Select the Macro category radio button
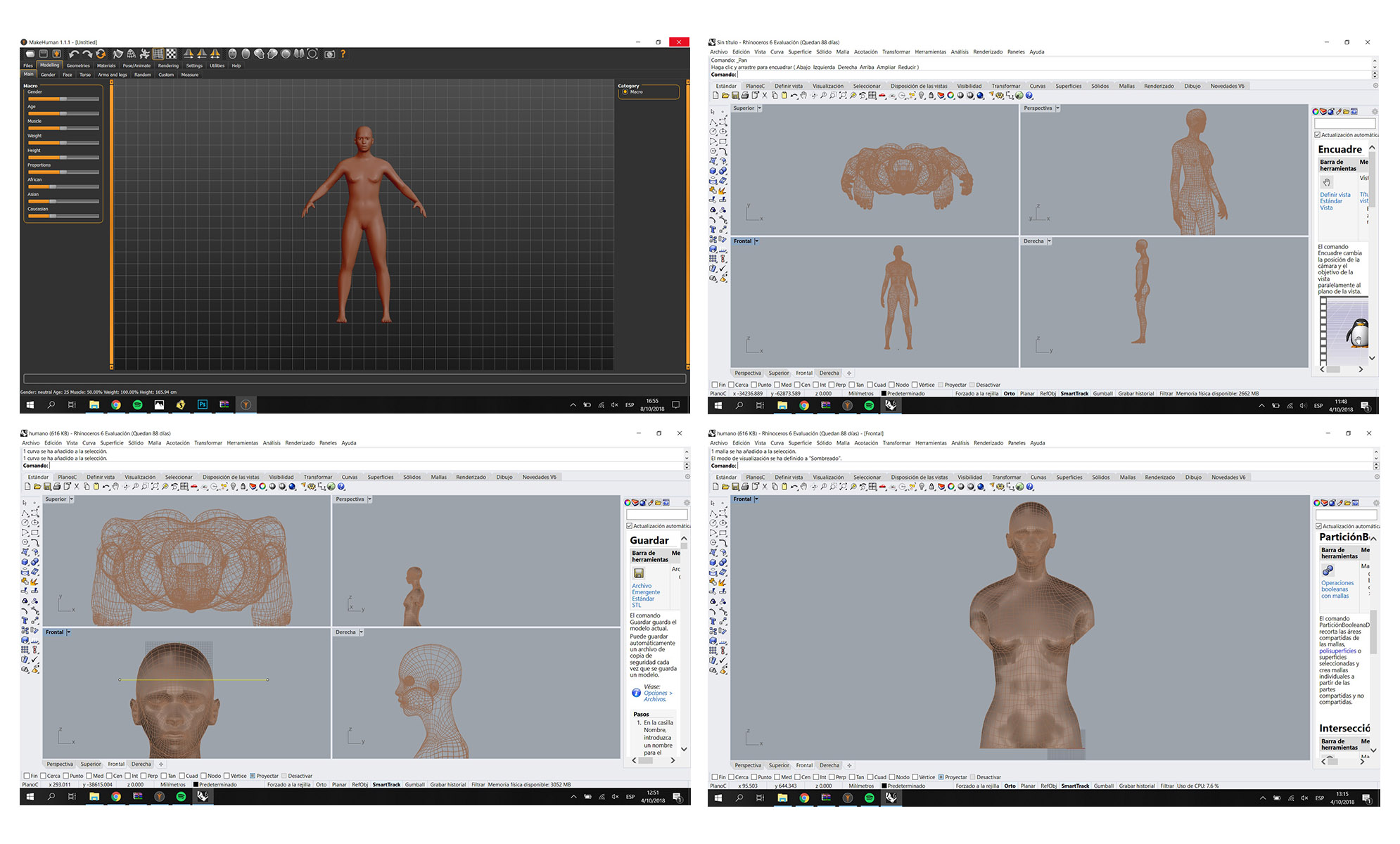The image size is (1400, 844). pos(625,92)
